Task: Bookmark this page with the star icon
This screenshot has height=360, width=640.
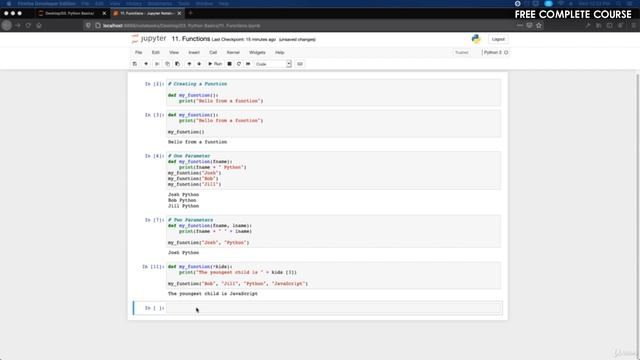Action: point(539,26)
